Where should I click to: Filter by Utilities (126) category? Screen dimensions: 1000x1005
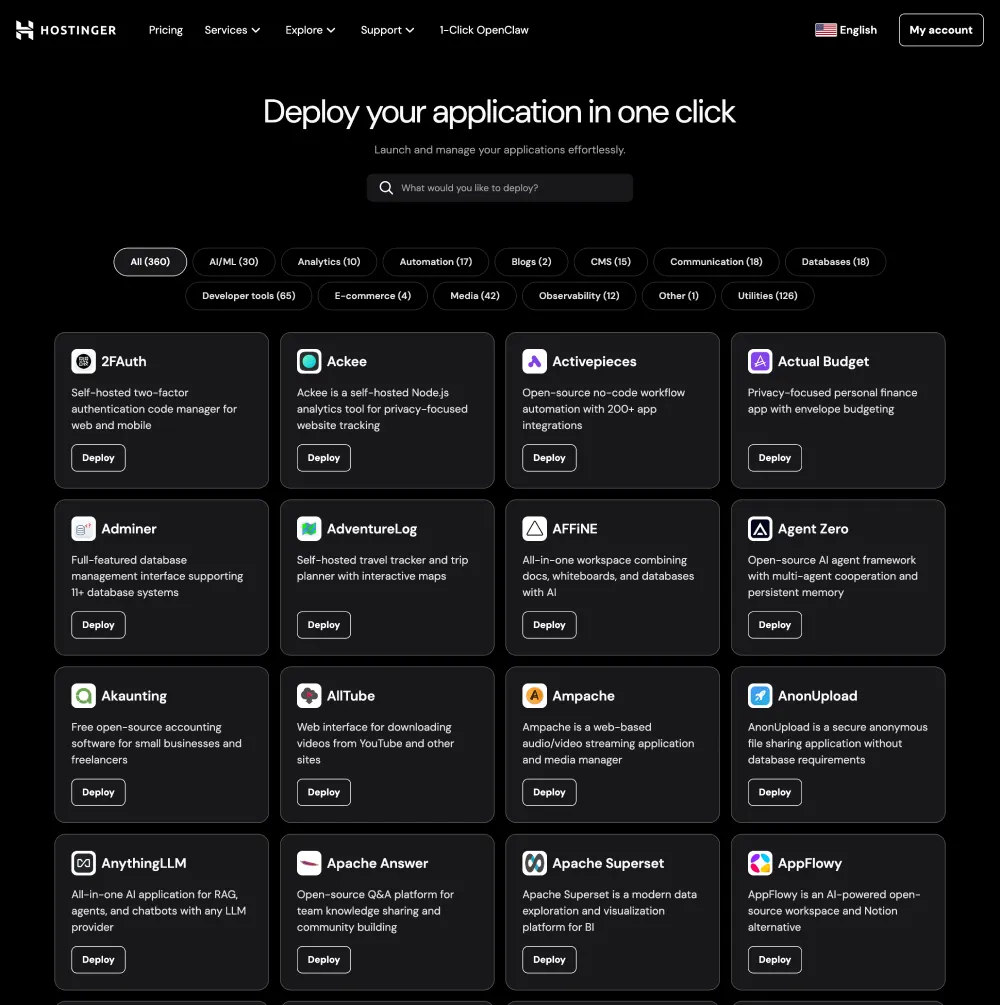pyautogui.click(x=767, y=295)
